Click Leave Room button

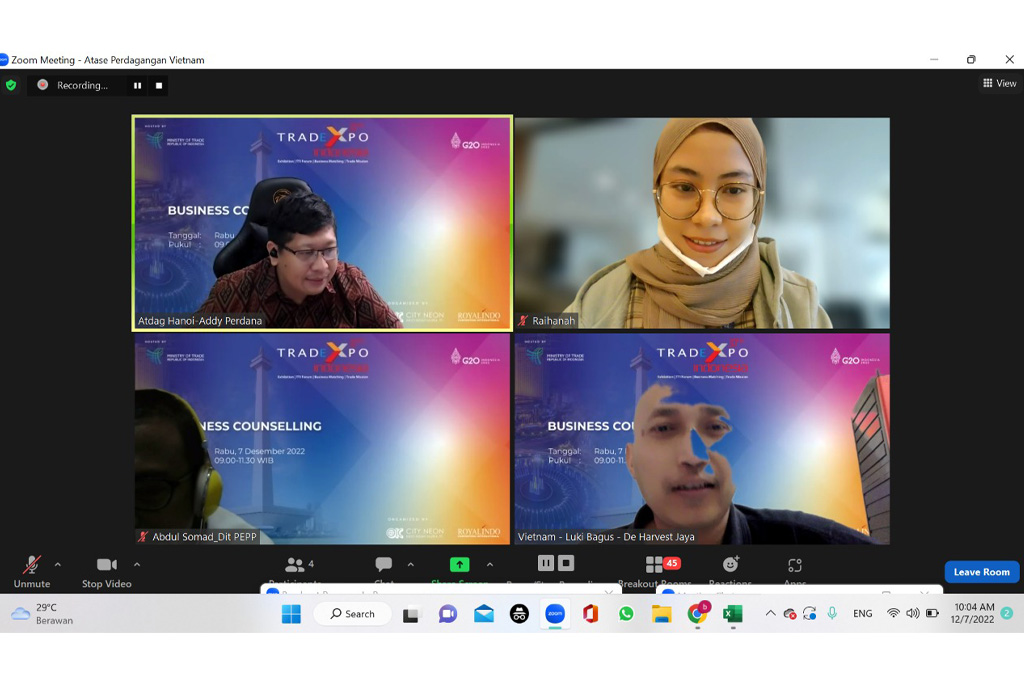coord(981,572)
